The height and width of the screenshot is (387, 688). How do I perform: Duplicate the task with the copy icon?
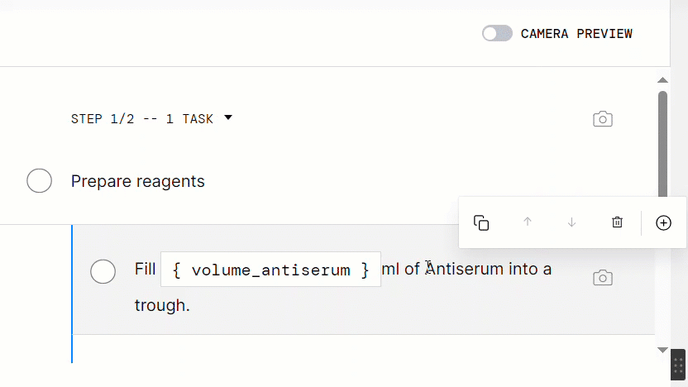point(481,223)
